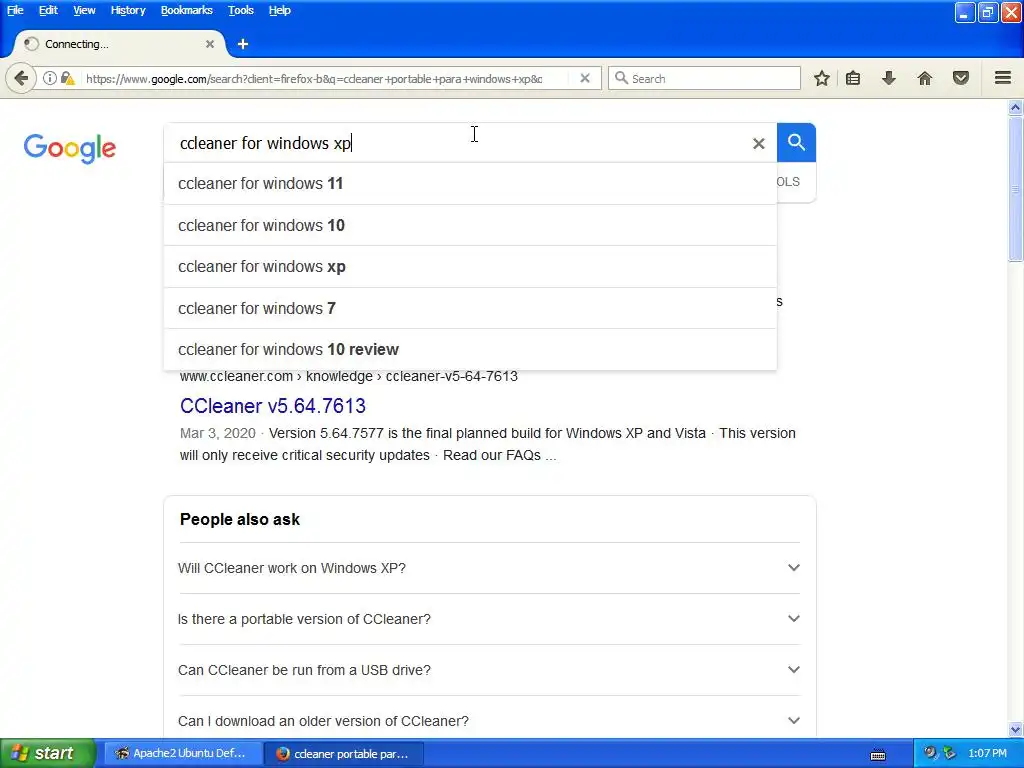Stop loading with the X in address bar
1024x768 pixels.
click(x=585, y=78)
